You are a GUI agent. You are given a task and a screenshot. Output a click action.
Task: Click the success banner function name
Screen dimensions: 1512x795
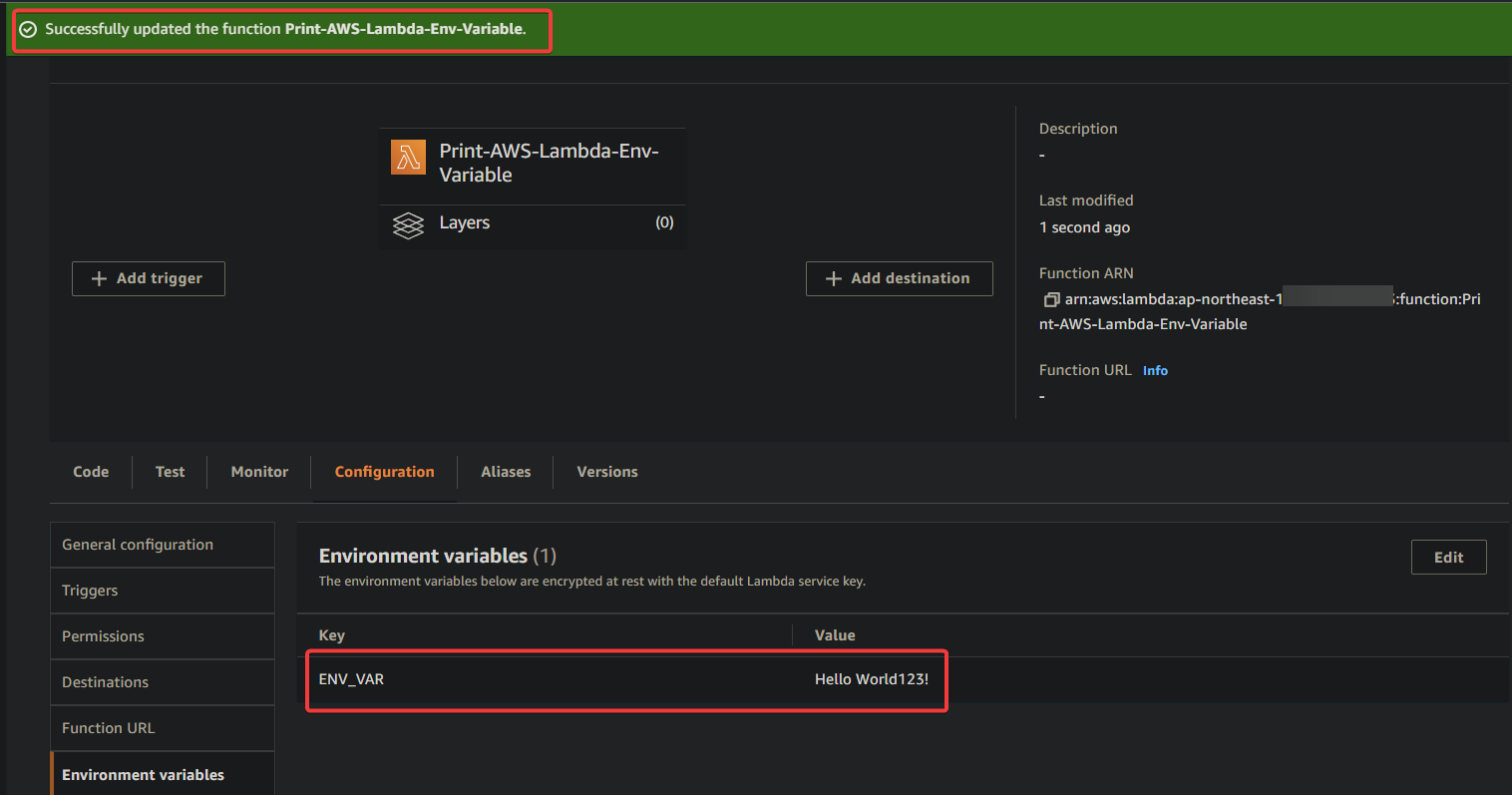click(404, 29)
